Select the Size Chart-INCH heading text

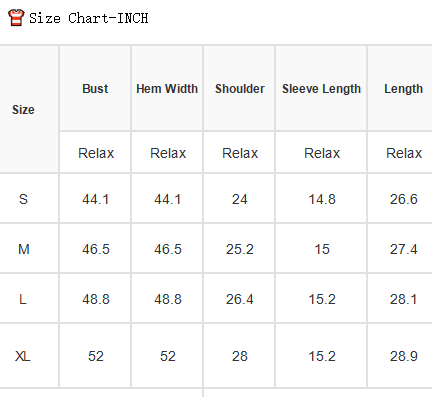pos(89,18)
